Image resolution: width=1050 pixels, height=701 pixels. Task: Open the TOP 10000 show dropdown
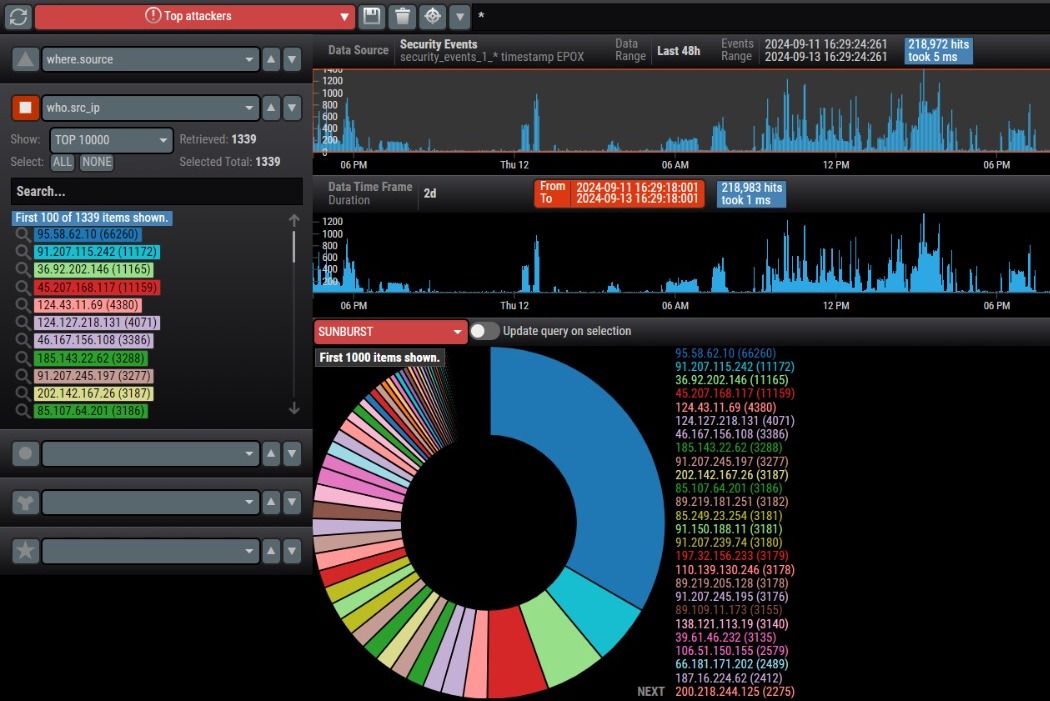(x=111, y=140)
